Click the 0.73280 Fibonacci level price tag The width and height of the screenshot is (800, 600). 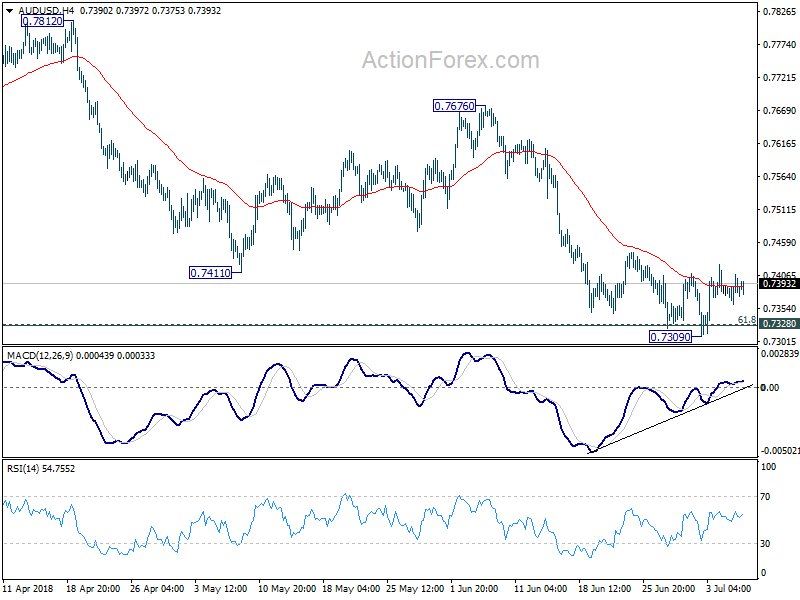[x=779, y=323]
